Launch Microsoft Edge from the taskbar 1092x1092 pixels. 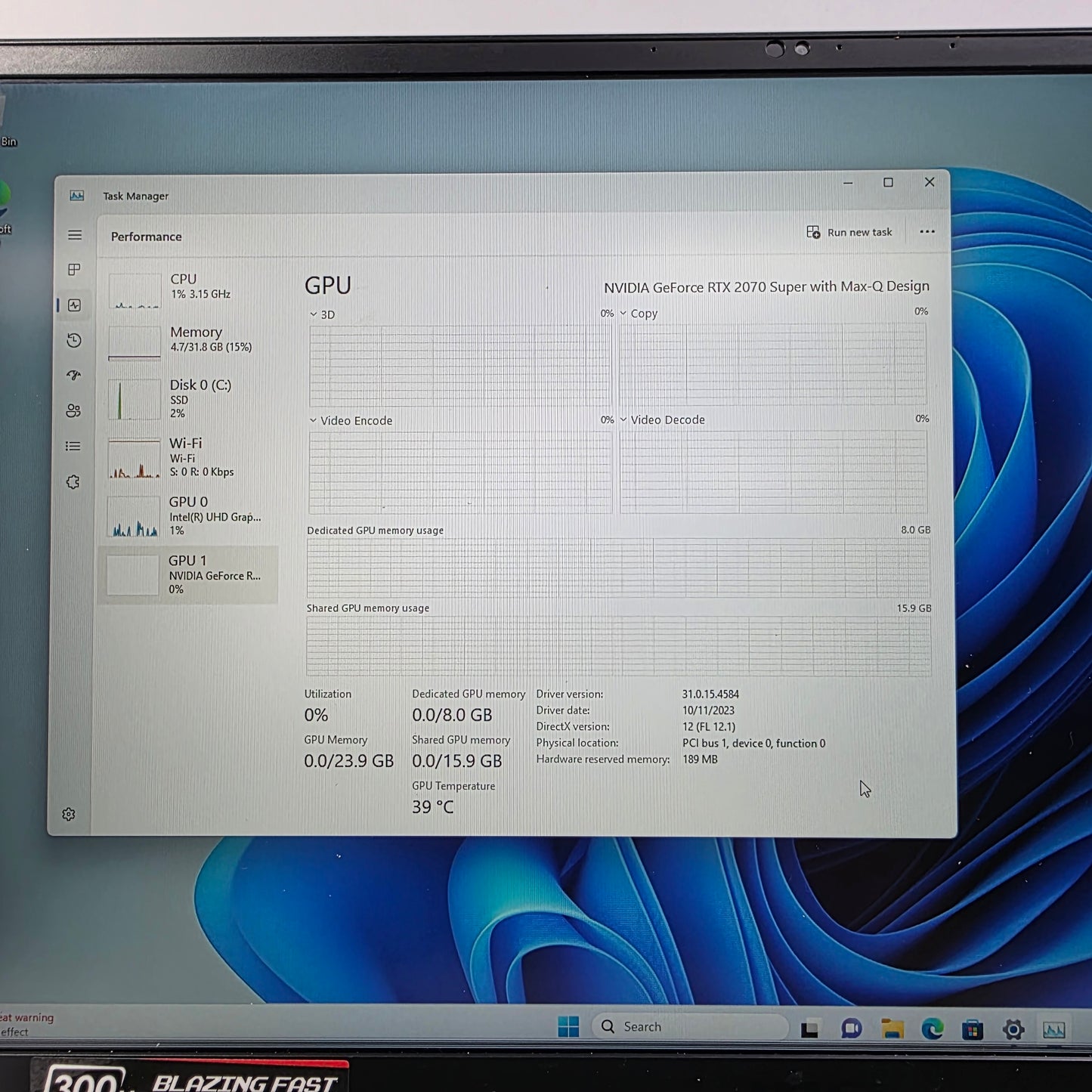[x=933, y=1029]
